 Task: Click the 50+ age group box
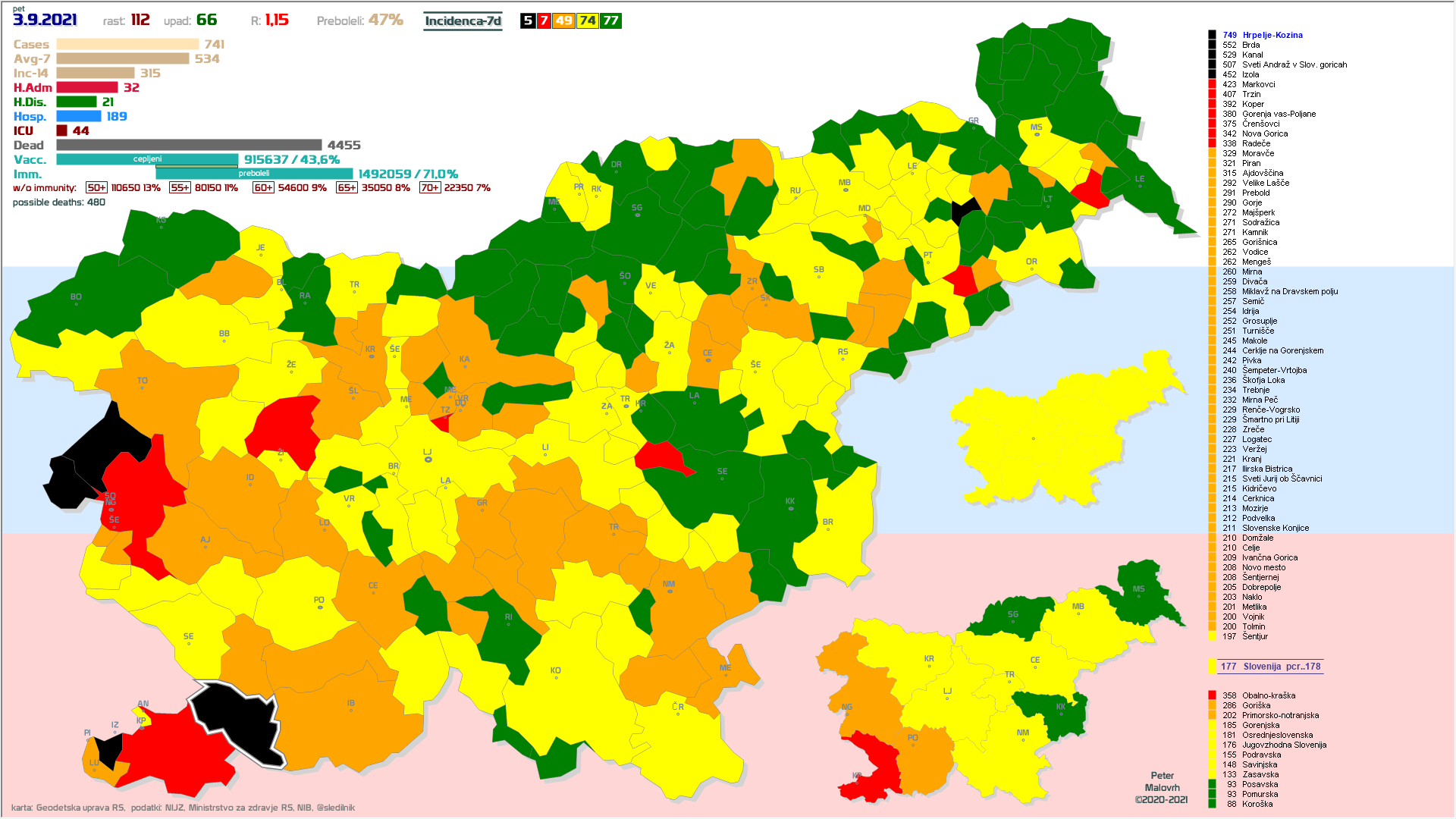pos(96,188)
